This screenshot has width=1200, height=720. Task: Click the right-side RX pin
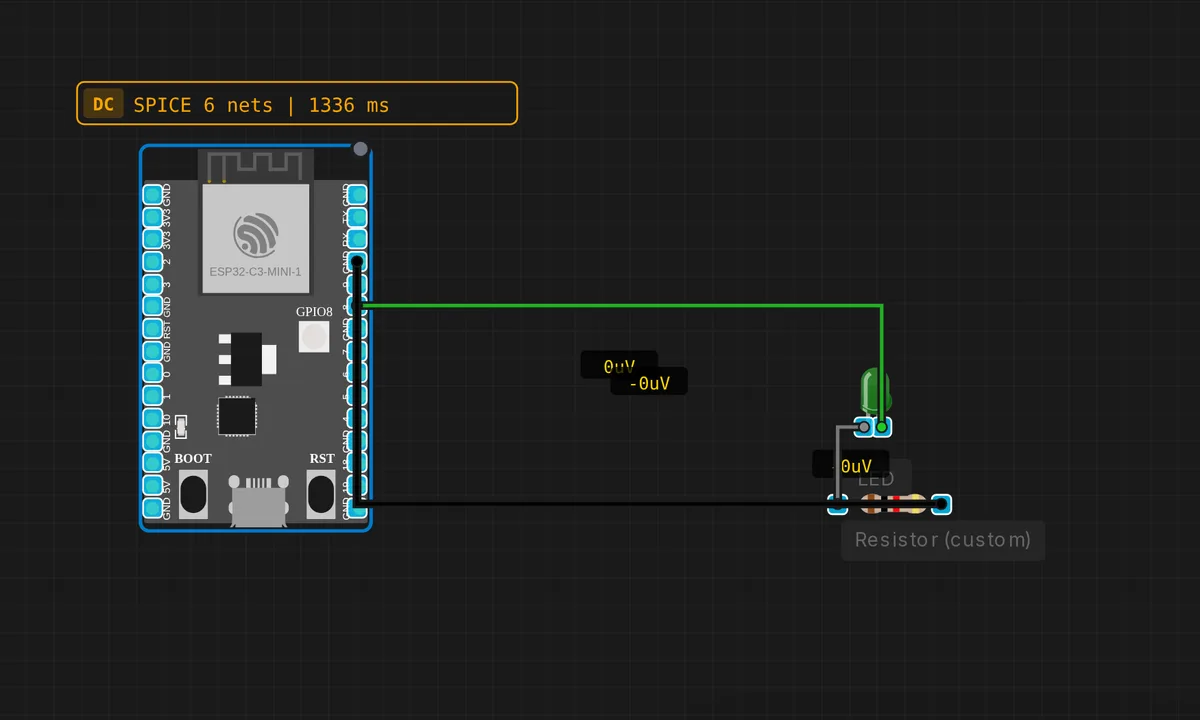coord(357,238)
